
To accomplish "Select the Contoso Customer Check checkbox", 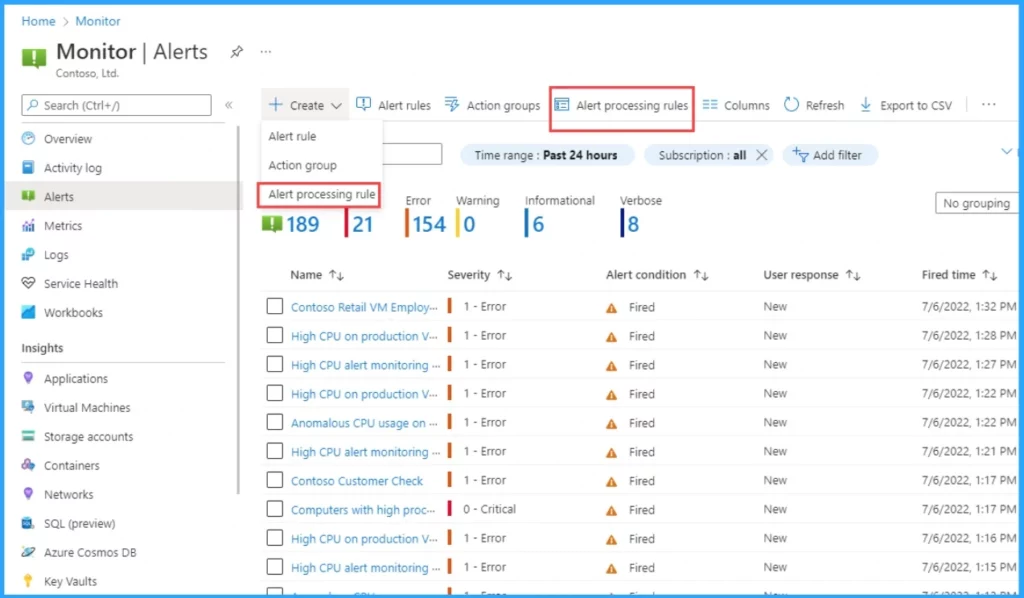I will click(275, 480).
